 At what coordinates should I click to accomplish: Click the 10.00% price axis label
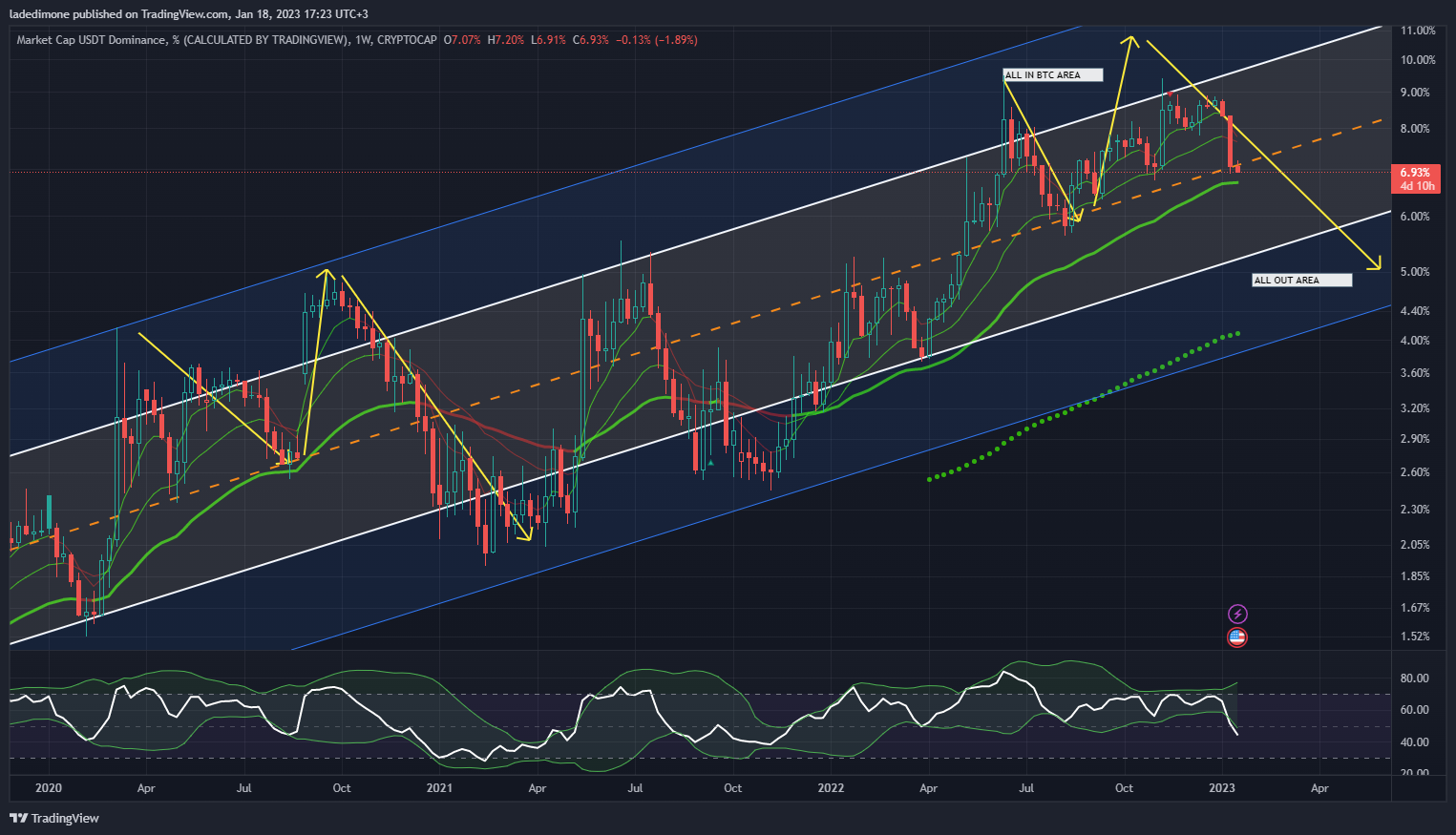[1418, 60]
